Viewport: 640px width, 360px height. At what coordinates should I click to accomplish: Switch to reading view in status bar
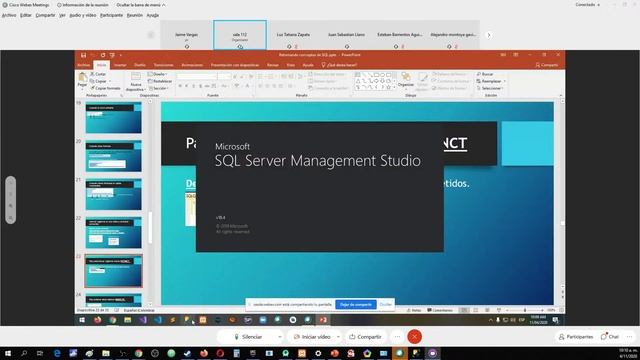point(487,310)
